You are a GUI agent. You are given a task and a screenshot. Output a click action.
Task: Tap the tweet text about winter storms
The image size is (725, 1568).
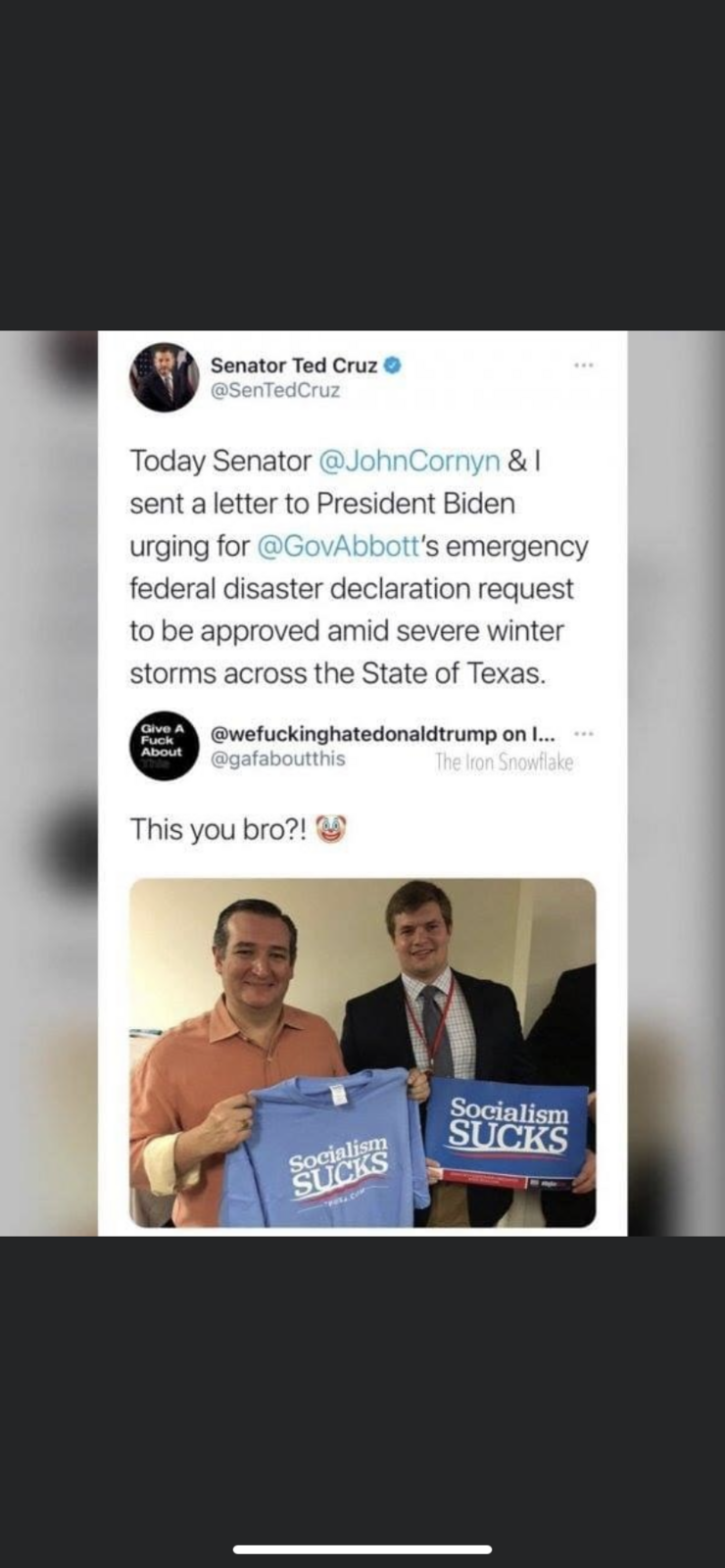click(x=359, y=566)
